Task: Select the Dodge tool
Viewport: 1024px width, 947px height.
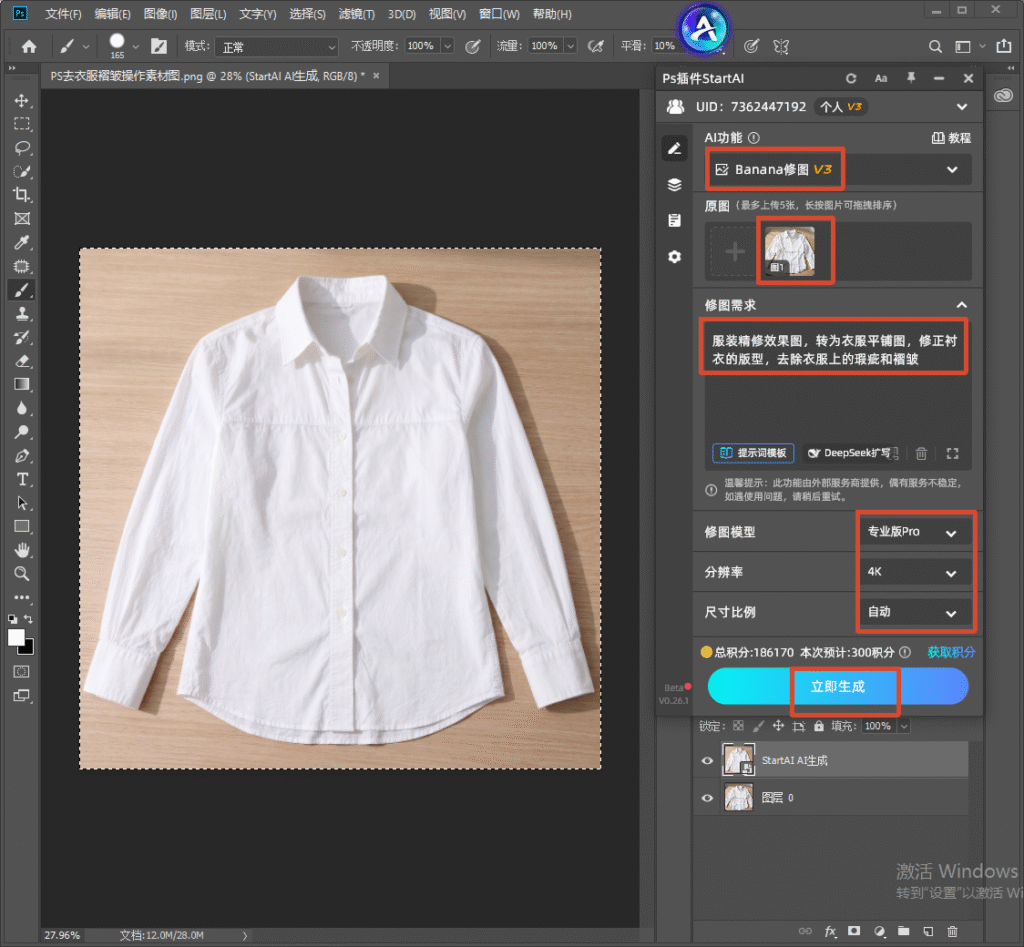Action: click(22, 432)
